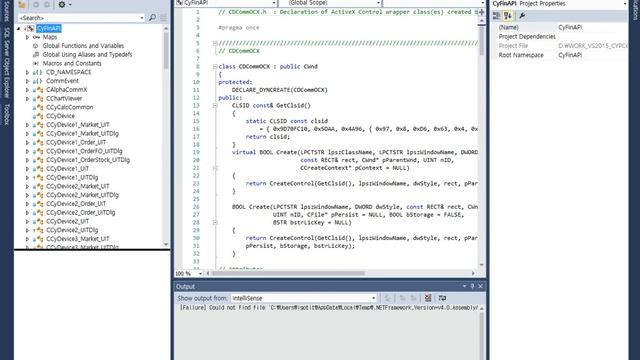Viewport: 640px width, 360px height.
Task: Click the Macros and Constants icon
Action: (x=36, y=63)
